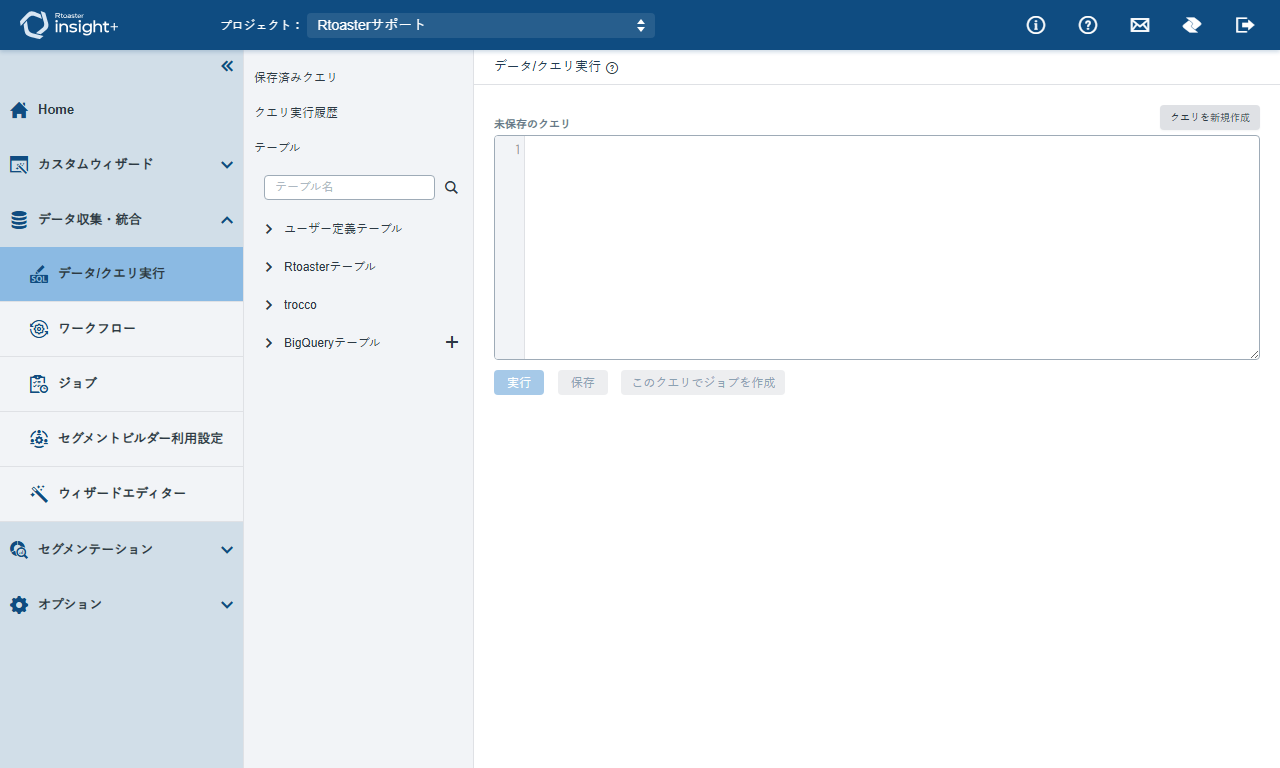Image resolution: width=1280 pixels, height=768 pixels.
Task: Click the ウィザードエディター wand icon
Action: (39, 494)
